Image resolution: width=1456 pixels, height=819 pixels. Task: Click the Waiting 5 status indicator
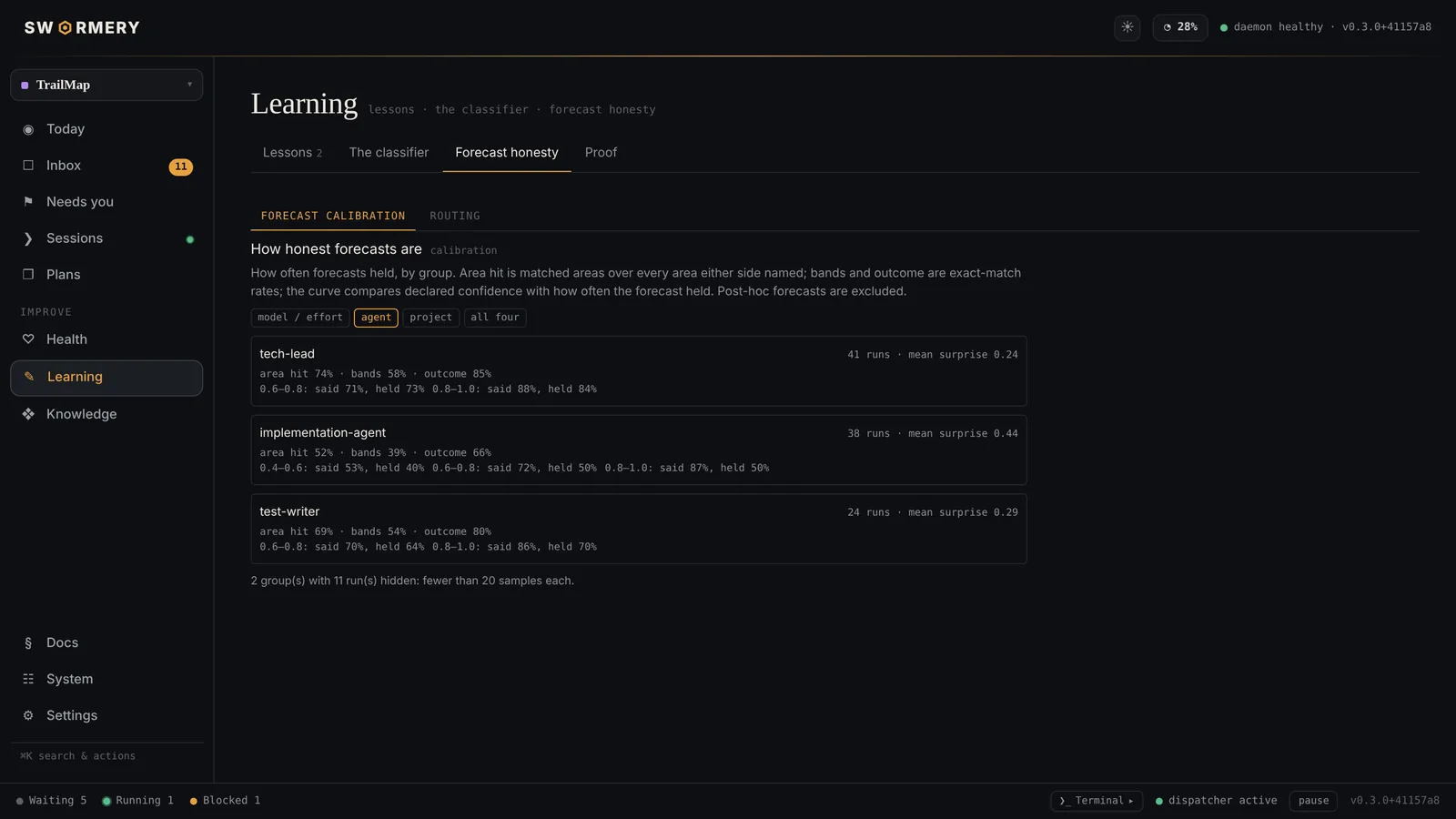point(52,801)
